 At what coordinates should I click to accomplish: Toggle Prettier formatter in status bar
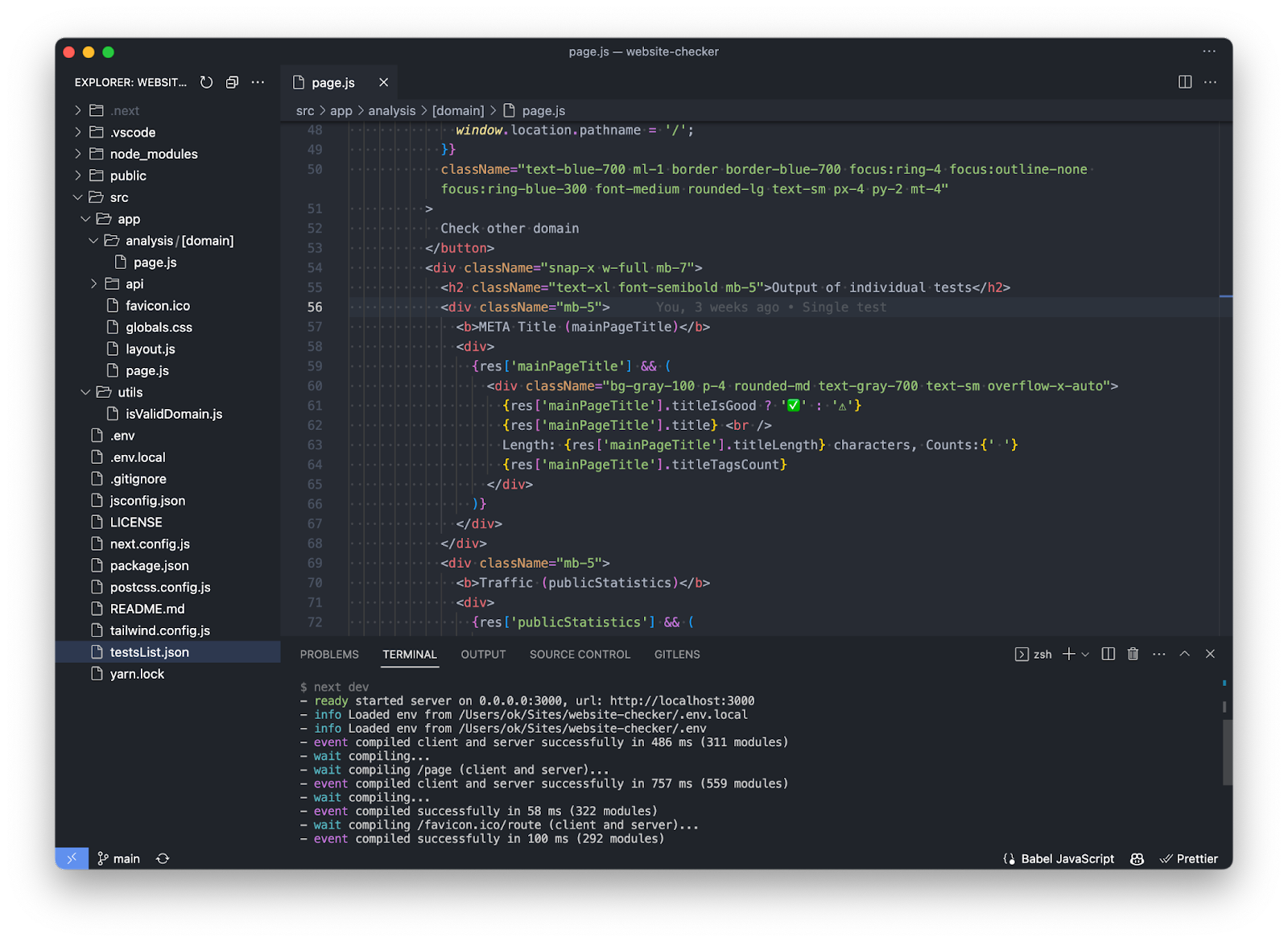[1189, 858]
